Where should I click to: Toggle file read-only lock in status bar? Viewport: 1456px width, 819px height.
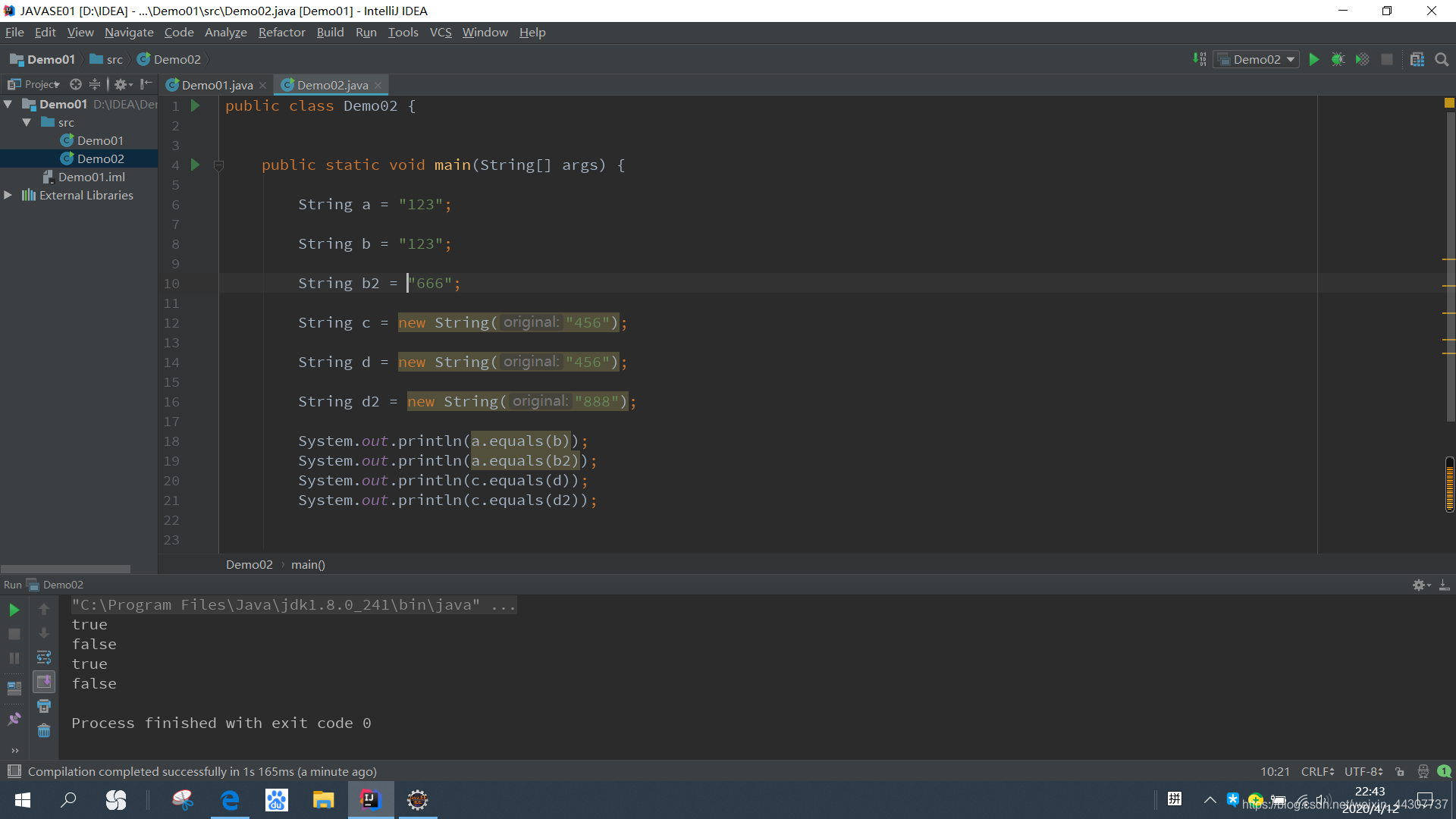click(x=1400, y=771)
